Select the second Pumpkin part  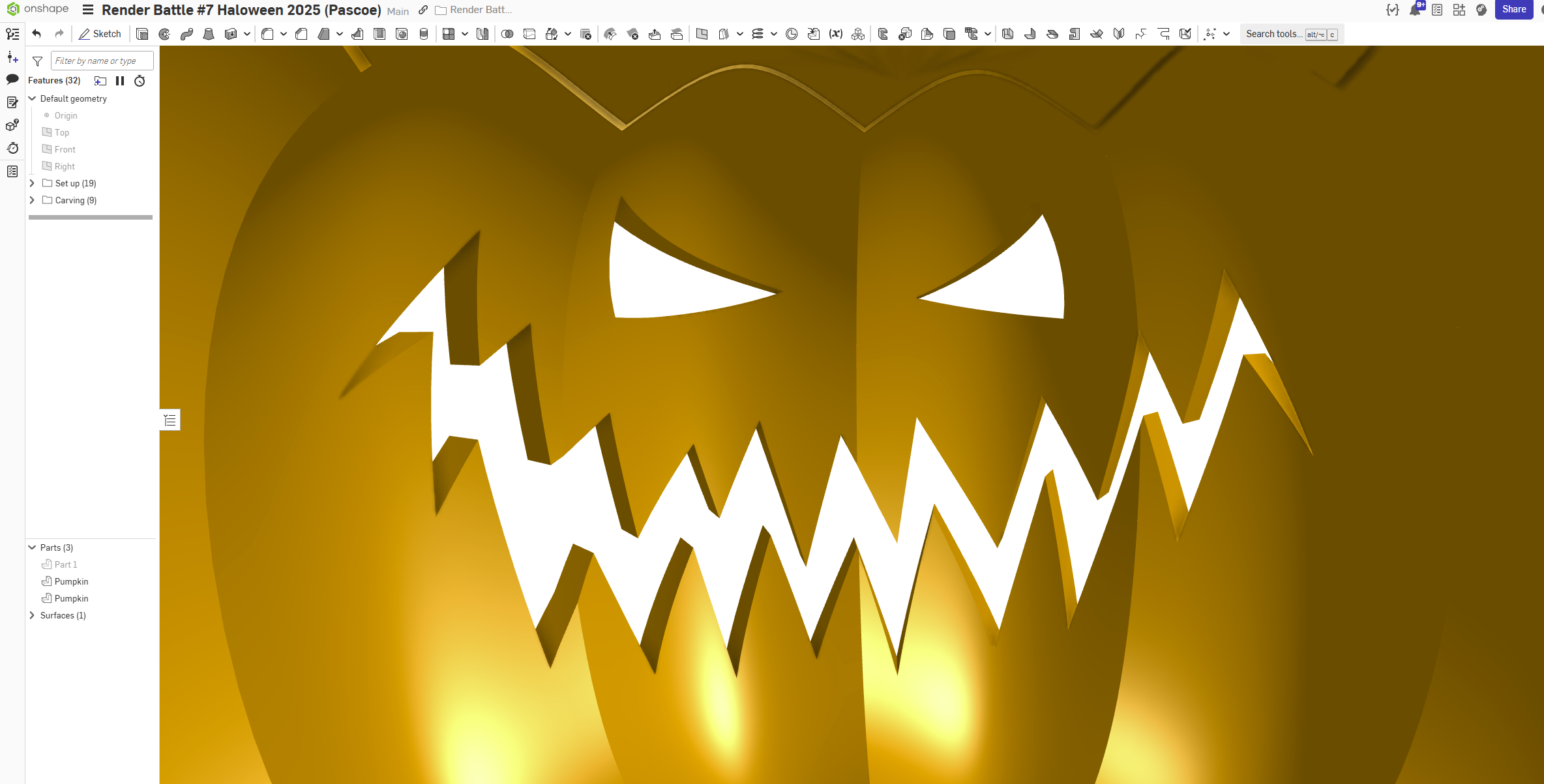click(71, 598)
